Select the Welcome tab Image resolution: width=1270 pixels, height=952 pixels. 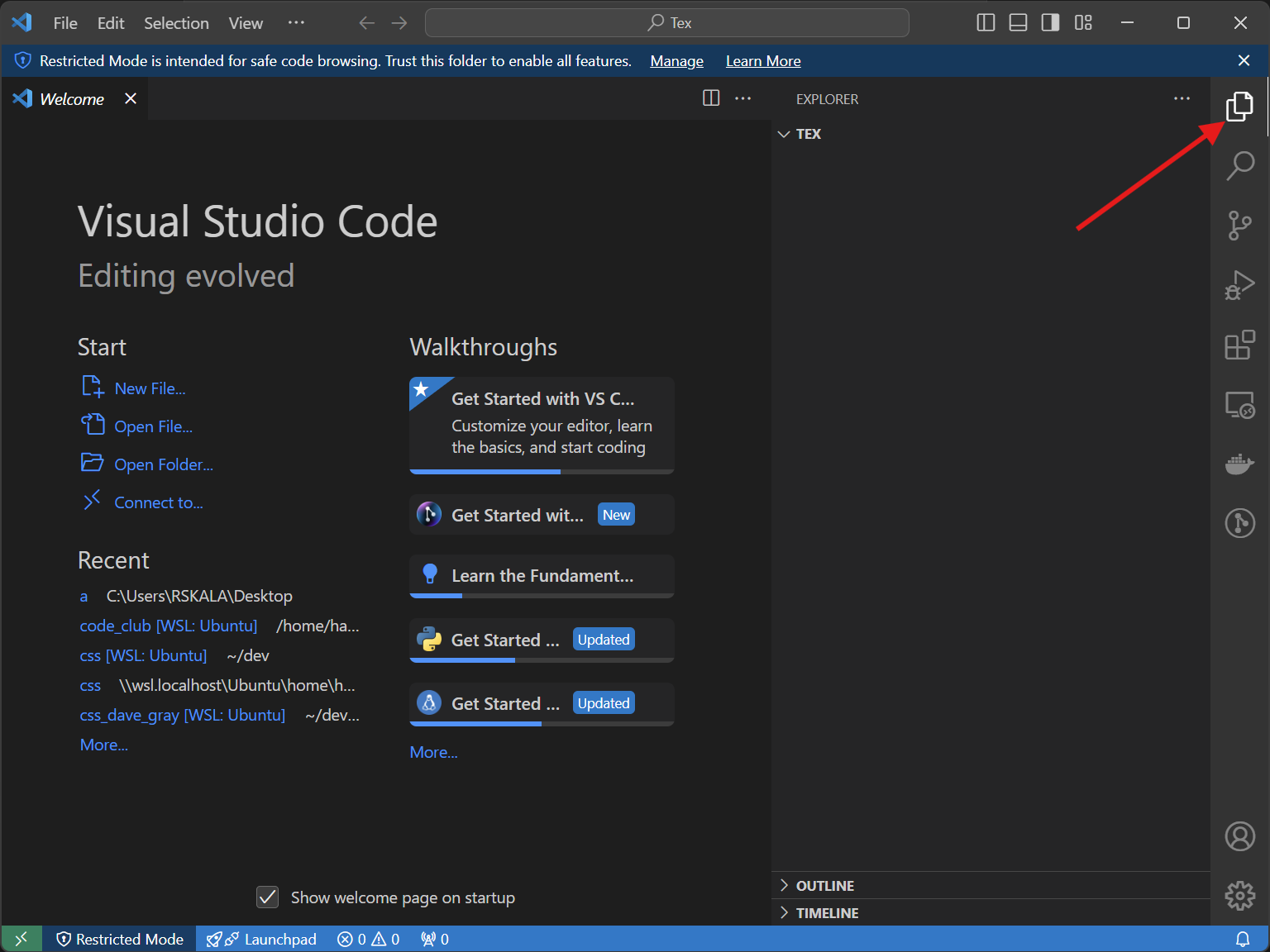point(72,99)
